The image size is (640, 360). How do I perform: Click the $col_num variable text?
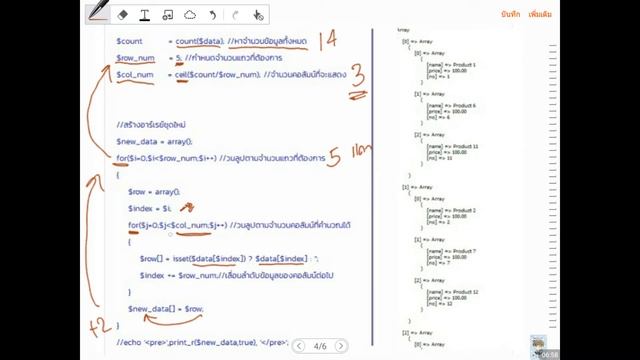pos(135,75)
